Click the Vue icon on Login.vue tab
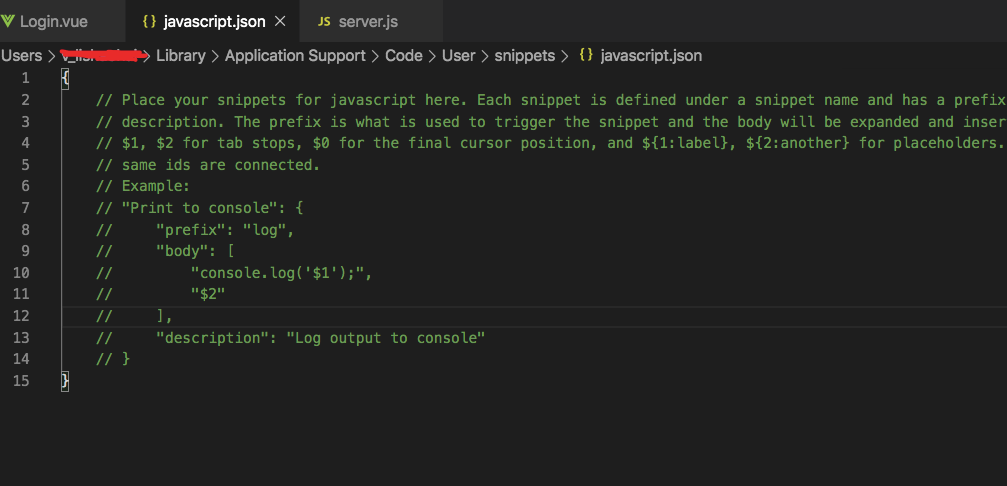This screenshot has height=486, width=1007. point(8,21)
